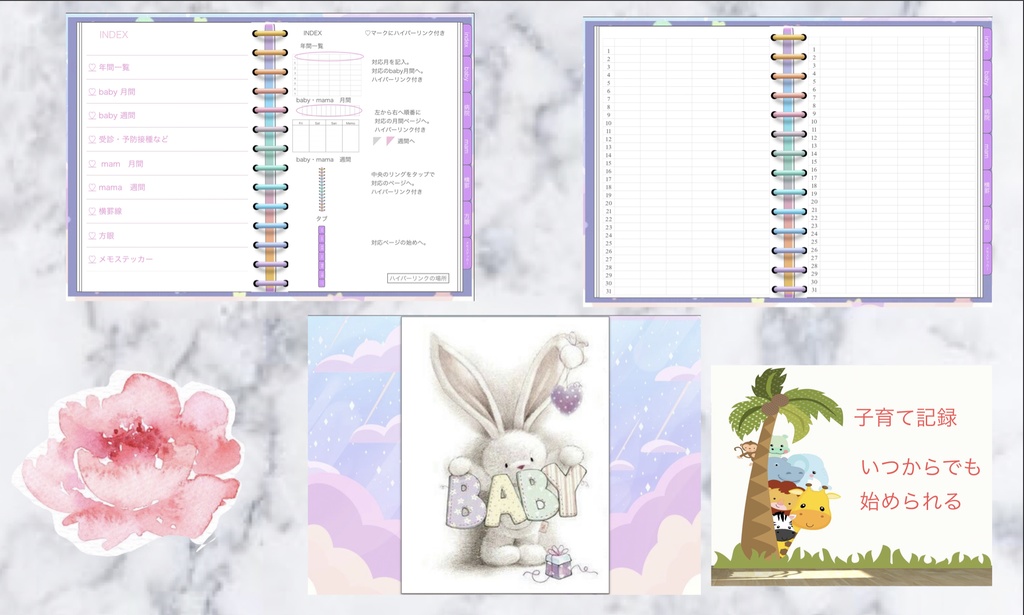The height and width of the screenshot is (615, 1024).
Task: Select the mam tab on the INDEX planner
Action: pos(467,146)
